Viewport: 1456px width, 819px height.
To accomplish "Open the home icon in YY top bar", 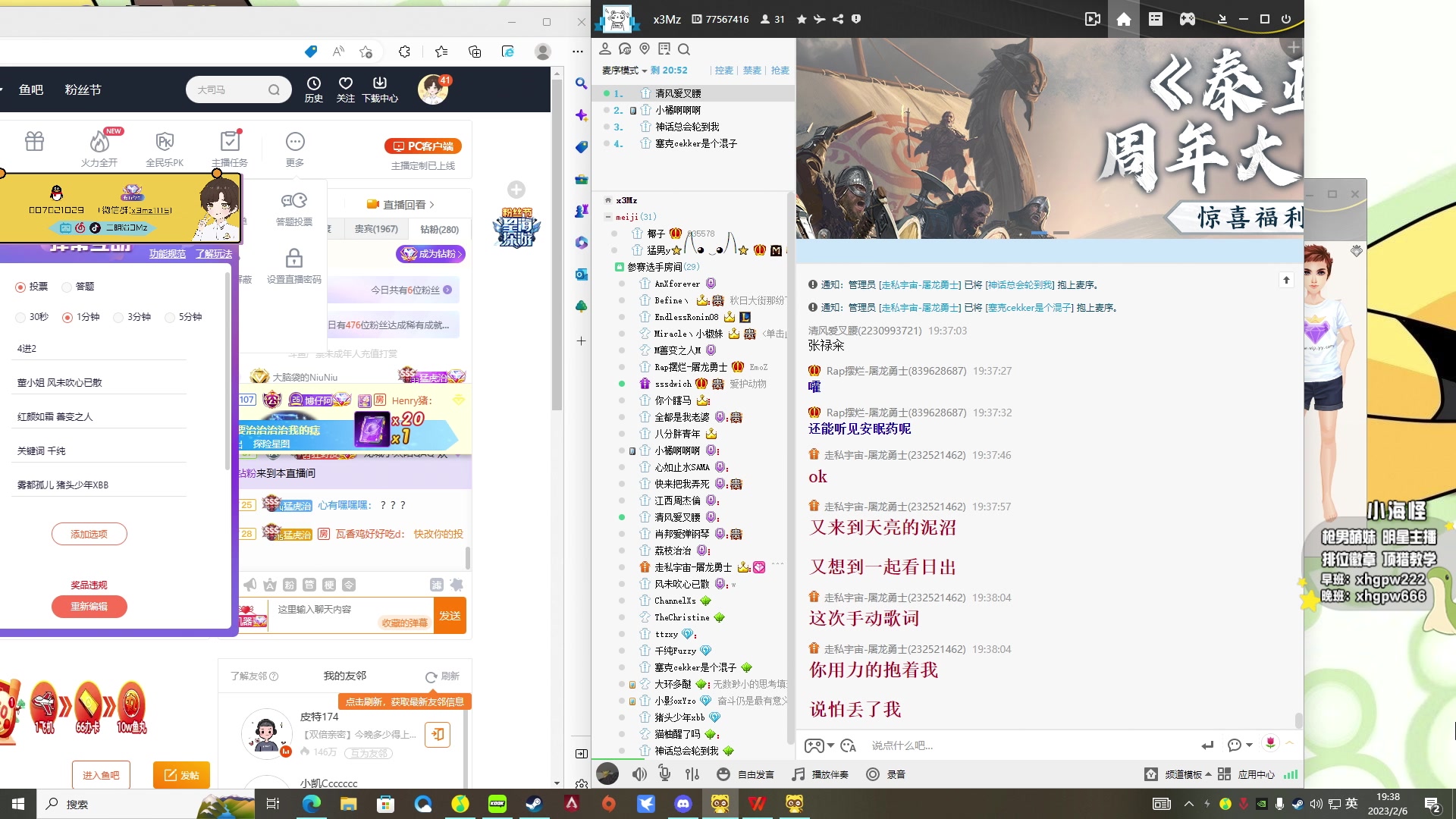I will coord(1123,20).
